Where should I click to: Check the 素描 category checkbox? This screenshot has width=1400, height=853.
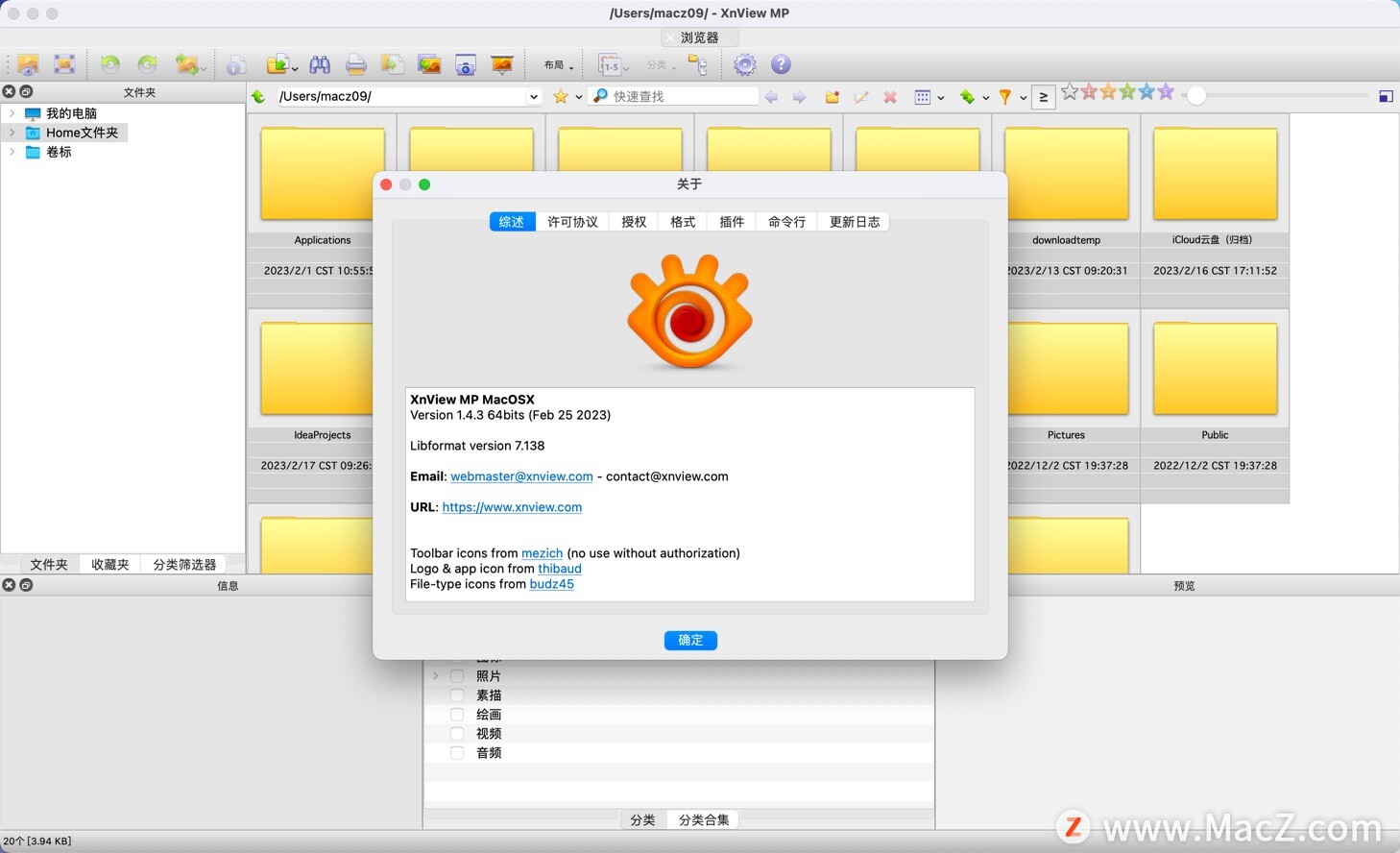tap(457, 695)
